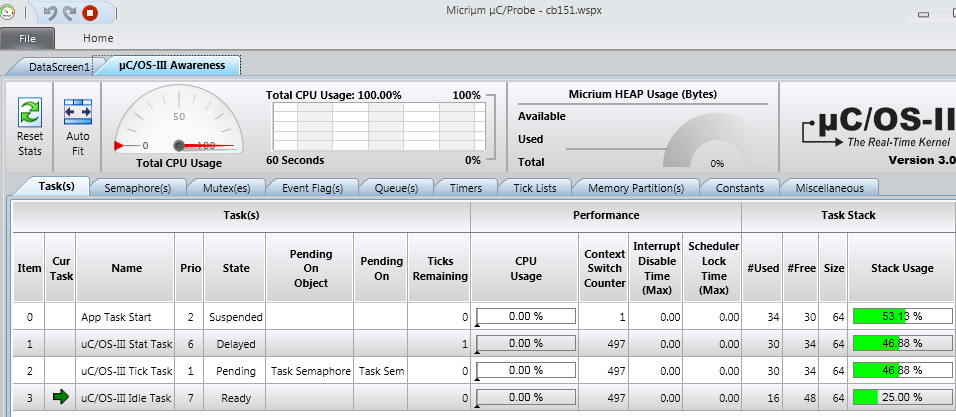Open the Miscellaneous tab

pyautogui.click(x=829, y=188)
